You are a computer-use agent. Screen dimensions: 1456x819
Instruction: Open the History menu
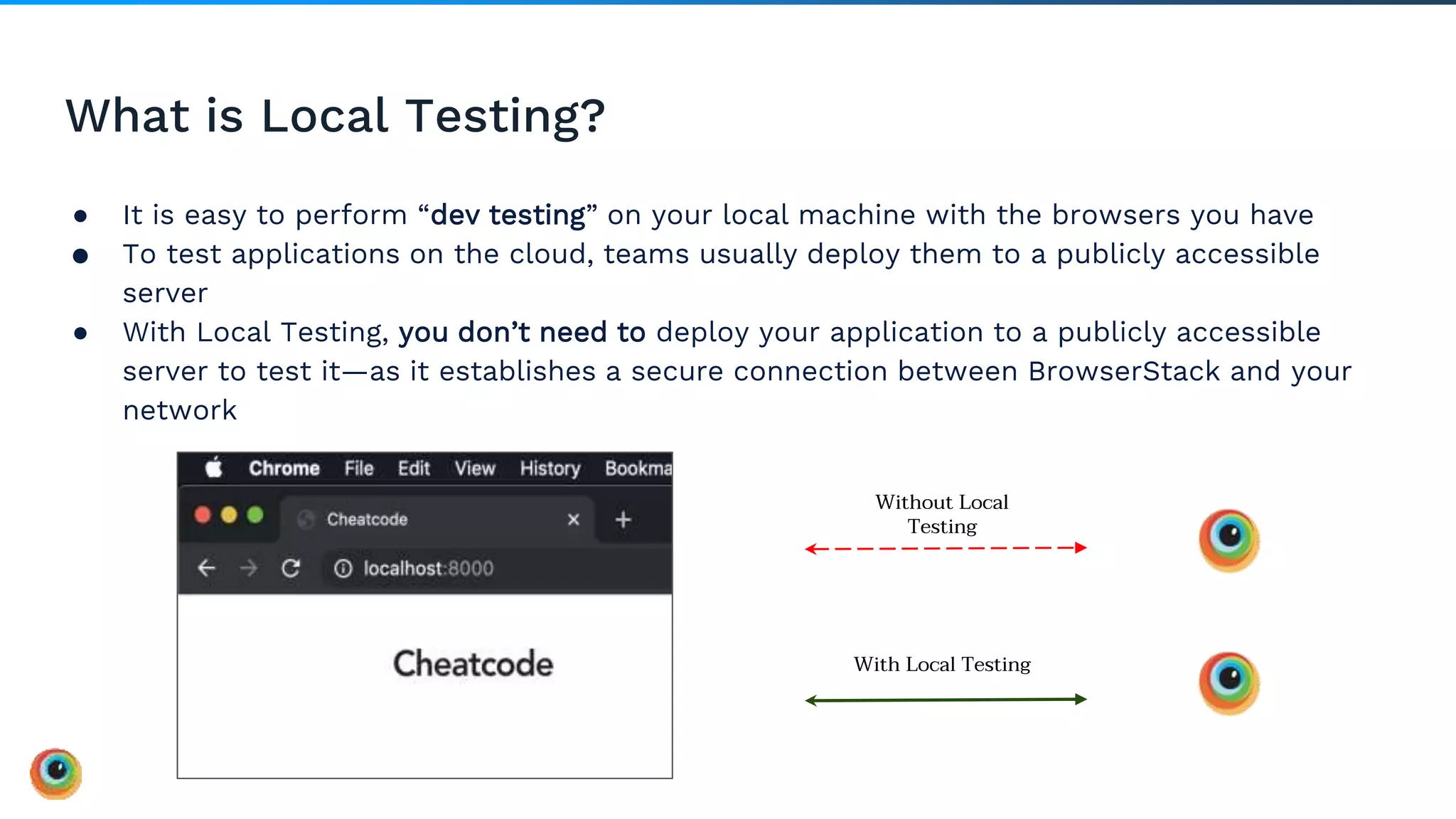pyautogui.click(x=550, y=469)
